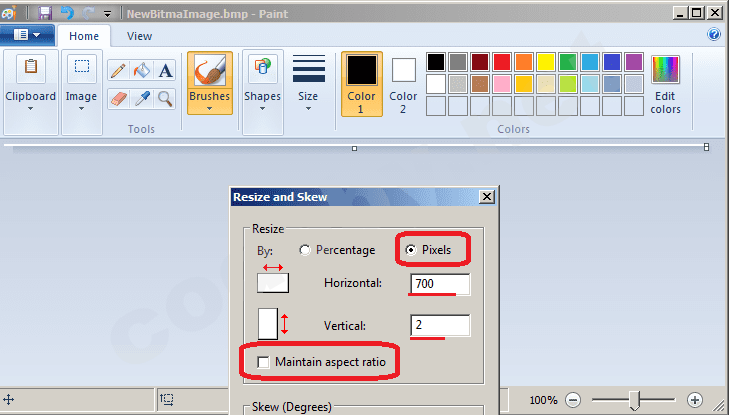Click the Brushes tool icon
The image size is (729, 415).
[x=210, y=70]
